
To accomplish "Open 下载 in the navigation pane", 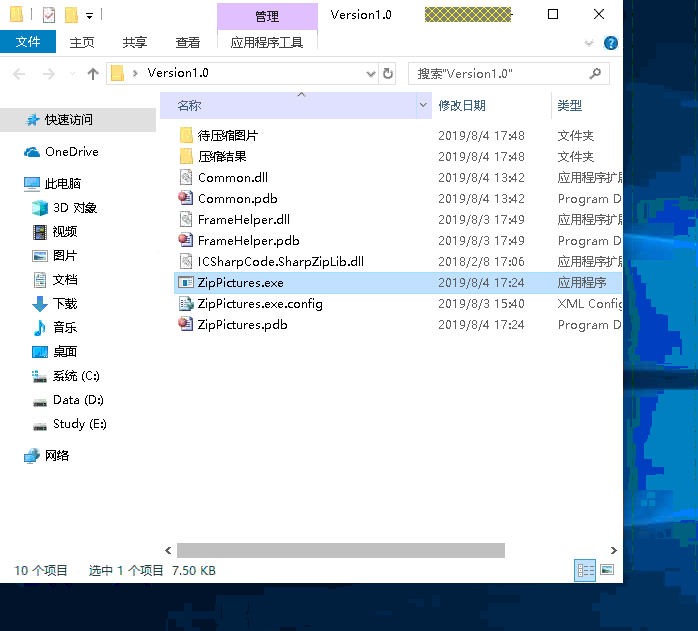I will 65,304.
